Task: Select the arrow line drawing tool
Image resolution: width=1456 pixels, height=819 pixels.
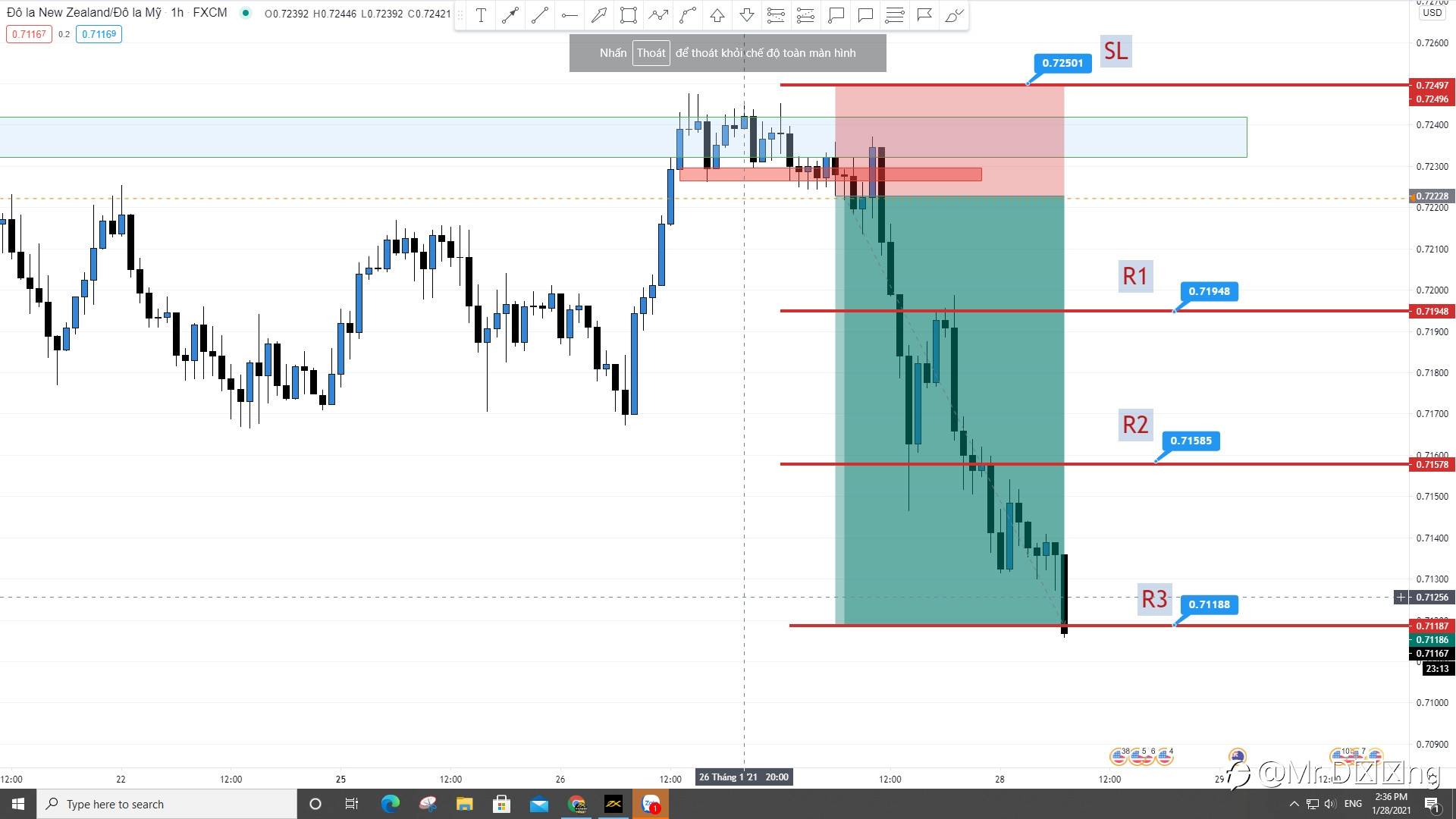Action: point(510,15)
